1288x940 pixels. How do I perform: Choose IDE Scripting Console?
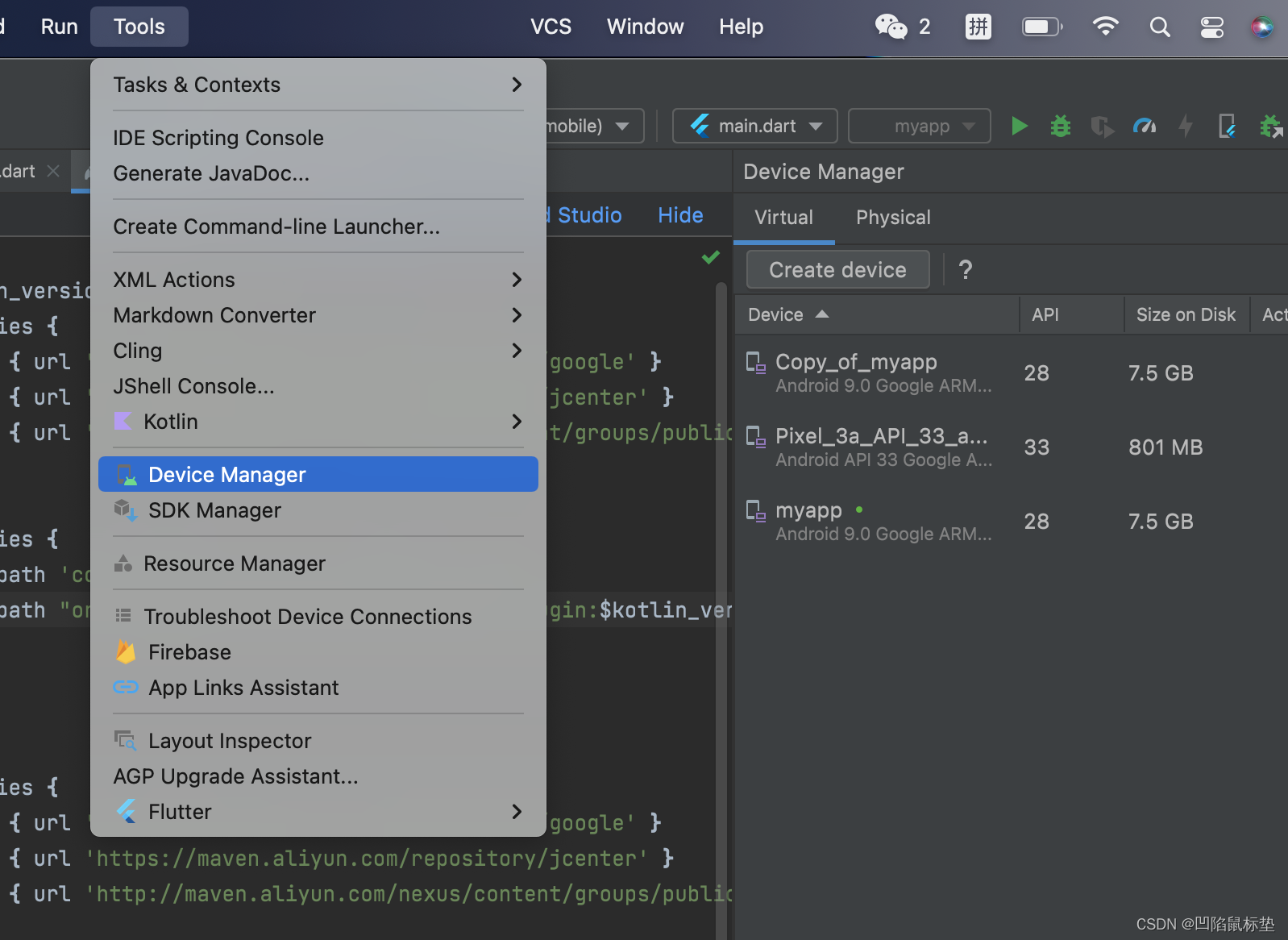click(318, 137)
